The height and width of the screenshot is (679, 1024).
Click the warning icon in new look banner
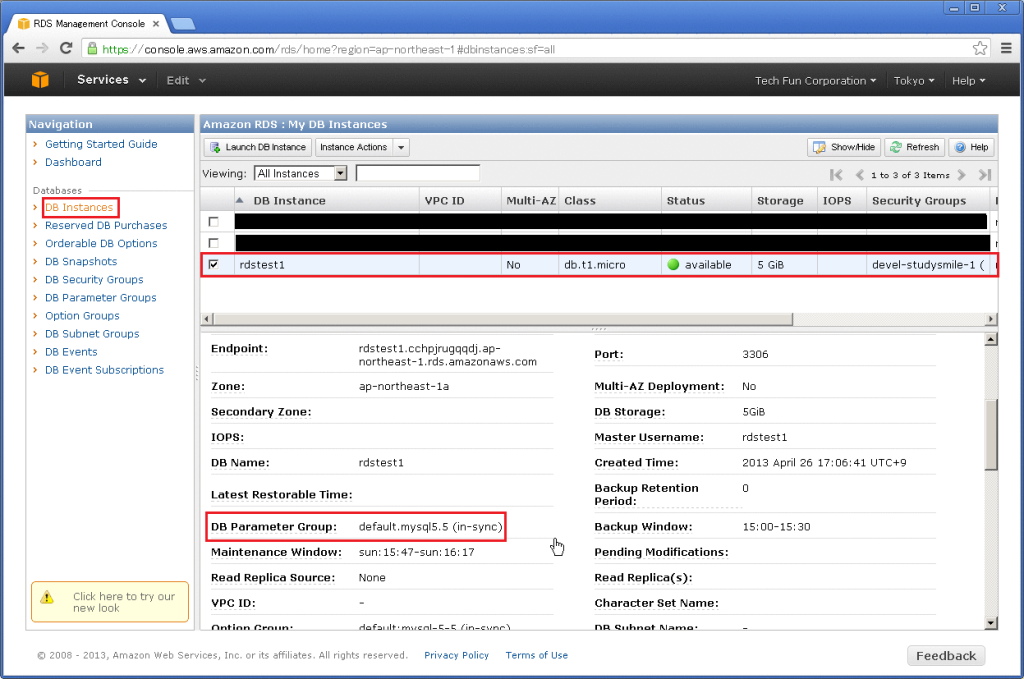pyautogui.click(x=47, y=597)
